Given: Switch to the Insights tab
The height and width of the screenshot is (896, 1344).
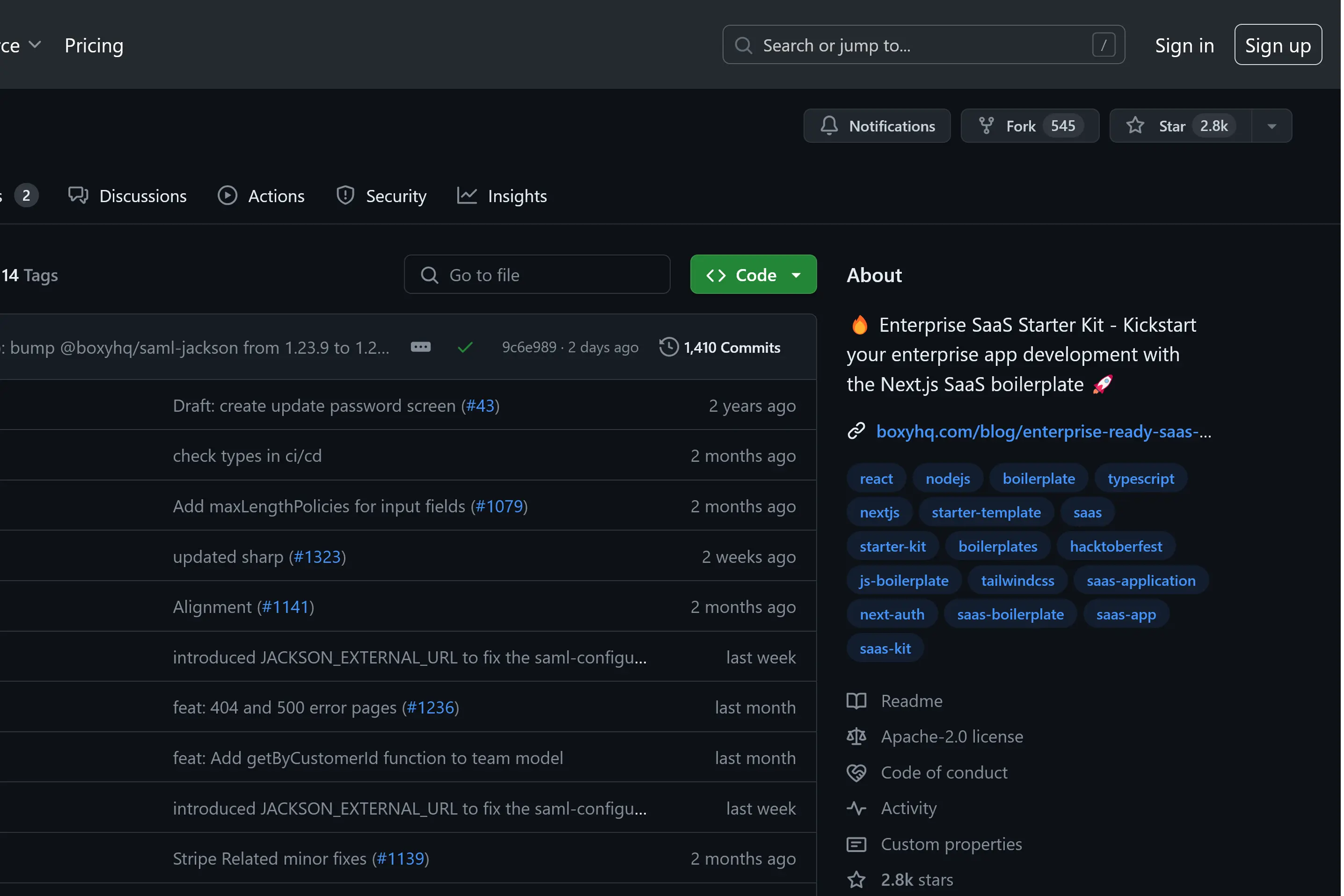Looking at the screenshot, I should click(x=501, y=196).
